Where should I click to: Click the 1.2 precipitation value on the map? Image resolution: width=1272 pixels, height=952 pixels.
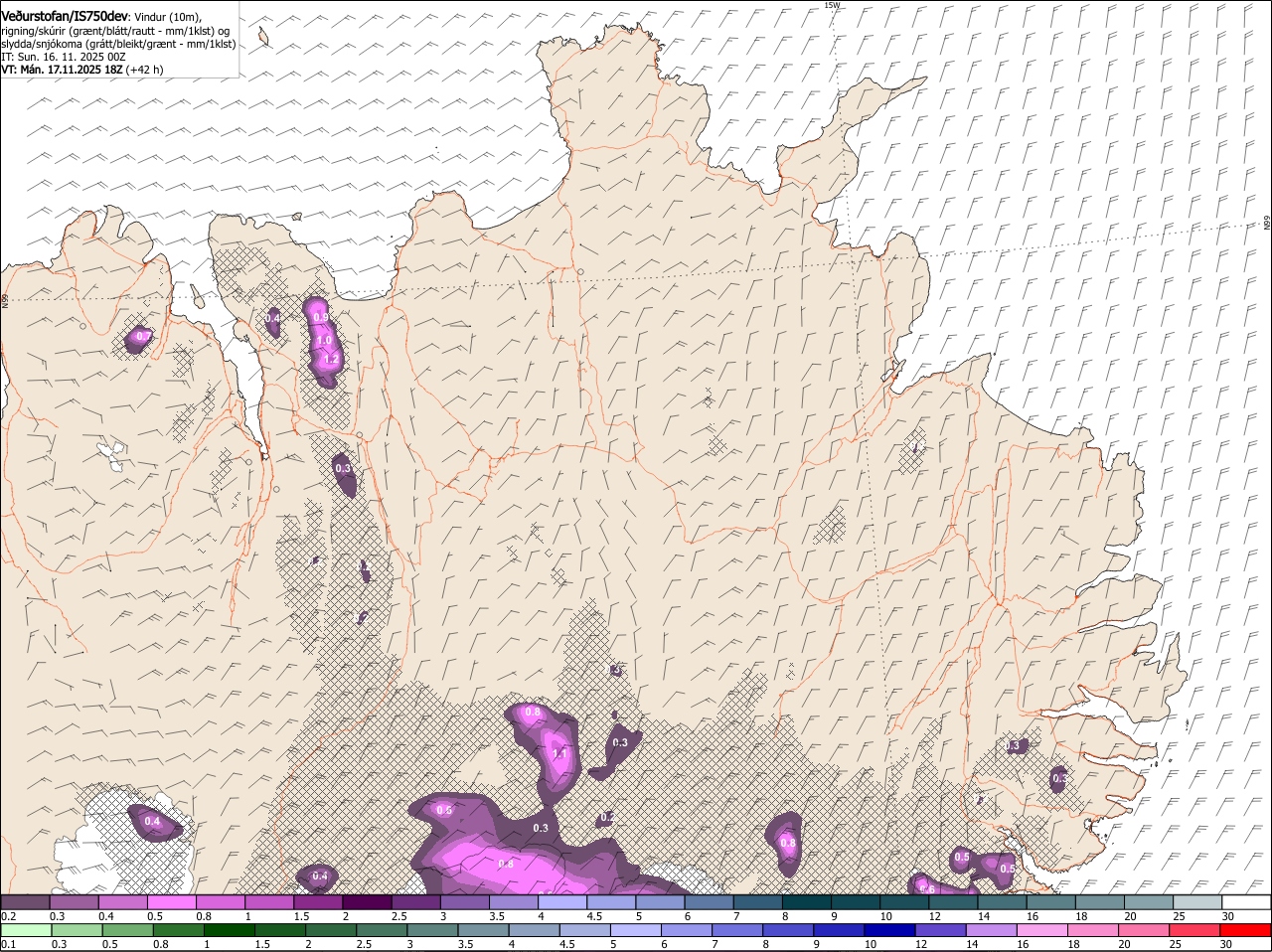click(x=332, y=359)
